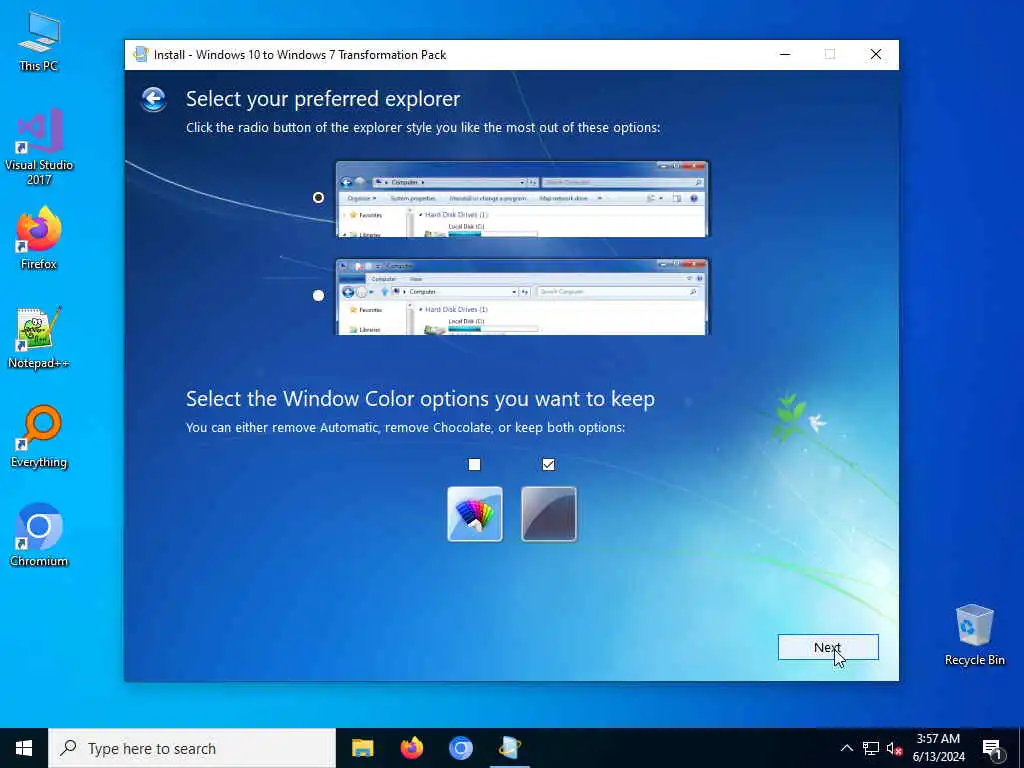Open the notification center icon
The image size is (1024, 768).
click(992, 749)
